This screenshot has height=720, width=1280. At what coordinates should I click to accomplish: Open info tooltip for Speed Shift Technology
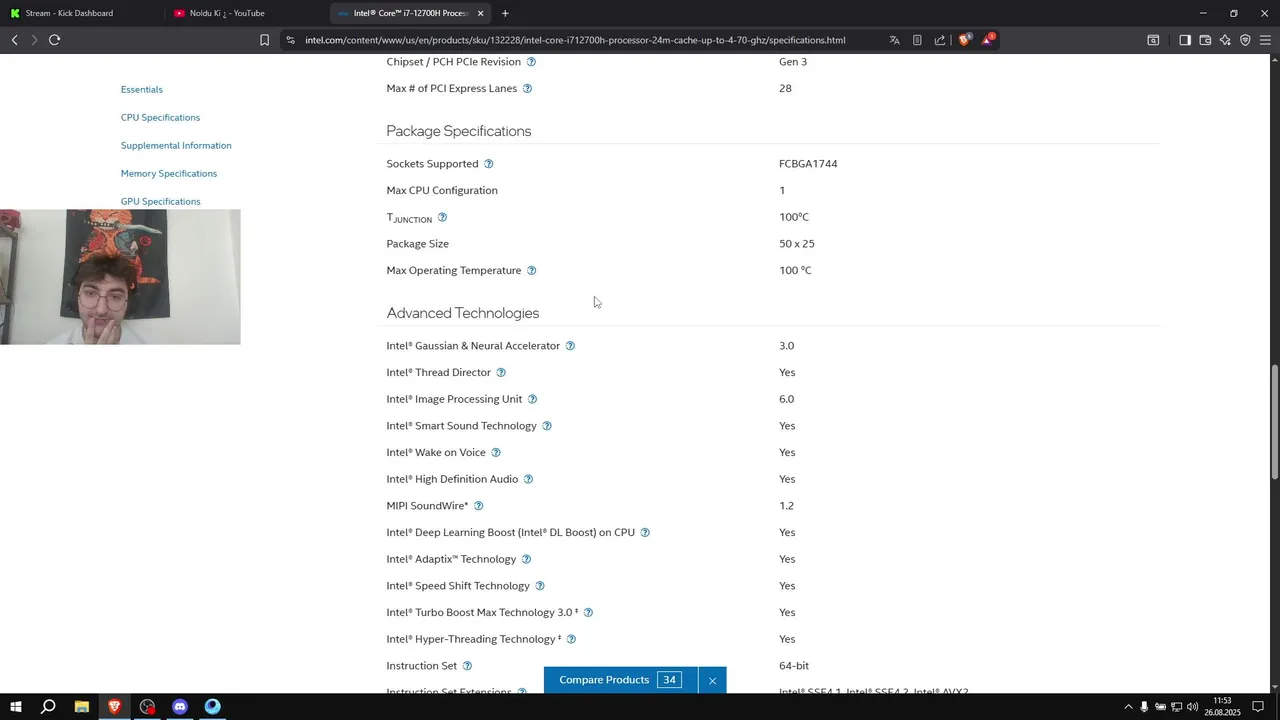click(x=540, y=586)
